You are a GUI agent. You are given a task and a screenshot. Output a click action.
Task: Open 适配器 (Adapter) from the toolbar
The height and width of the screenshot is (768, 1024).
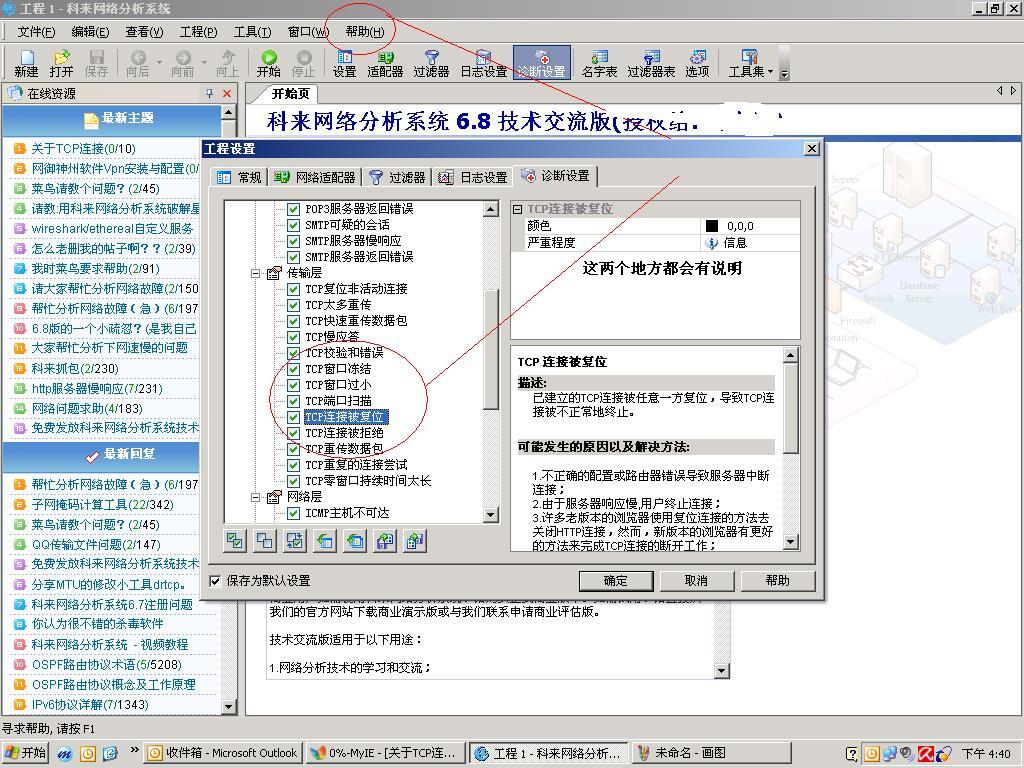click(385, 63)
